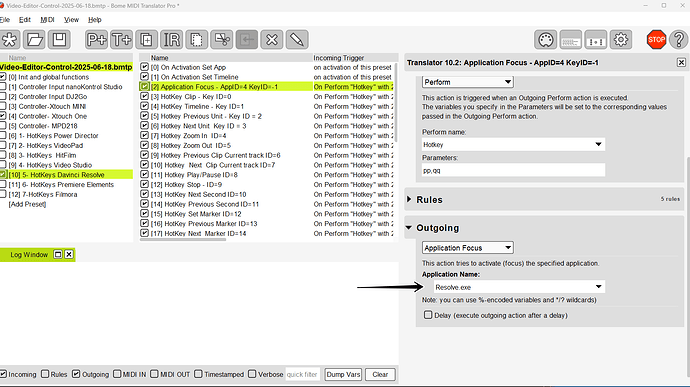Image resolution: width=690 pixels, height=387 pixels.
Task: Click the Cut scissors toolbar icon
Action: tap(221, 40)
